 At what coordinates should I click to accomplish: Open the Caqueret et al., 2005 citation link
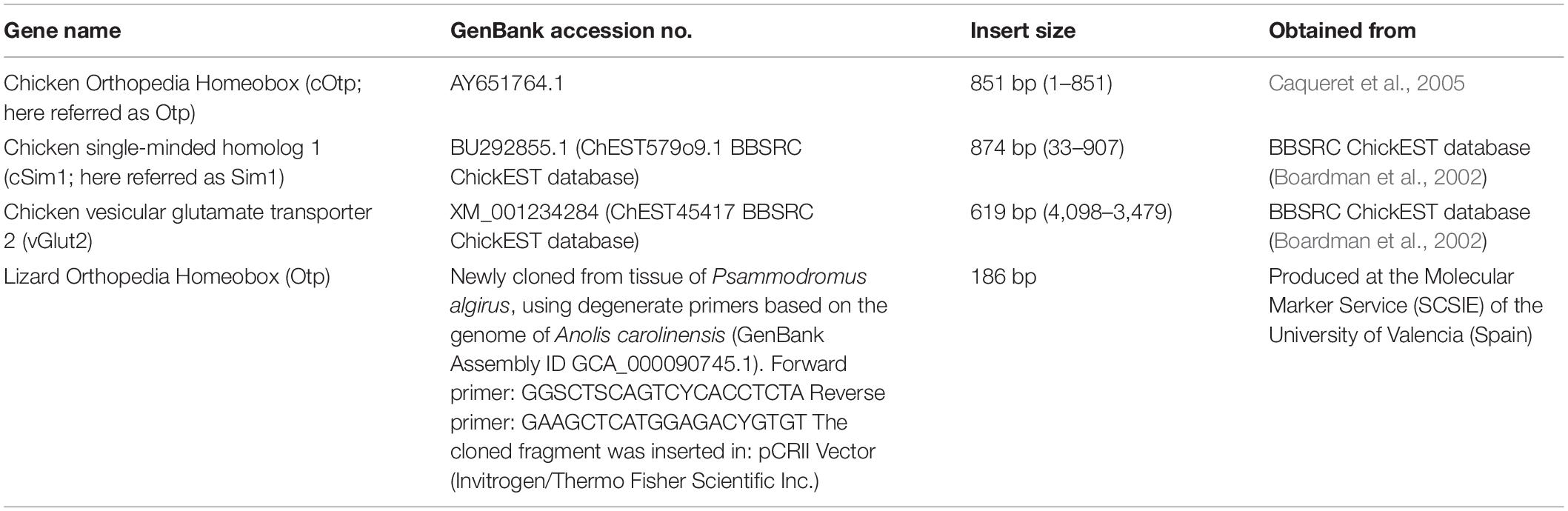pyautogui.click(x=1367, y=83)
